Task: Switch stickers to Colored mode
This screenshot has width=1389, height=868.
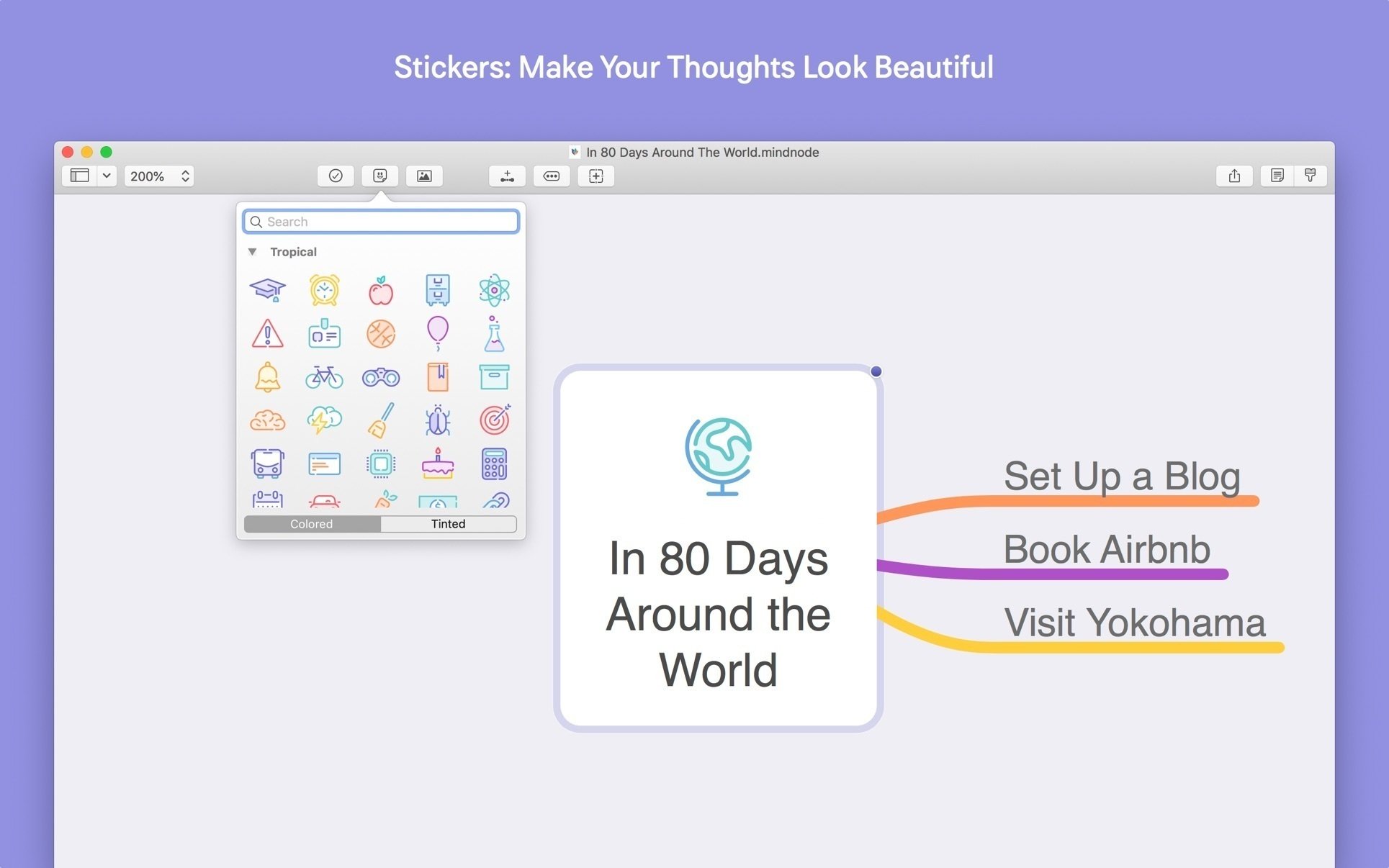Action: click(x=312, y=524)
